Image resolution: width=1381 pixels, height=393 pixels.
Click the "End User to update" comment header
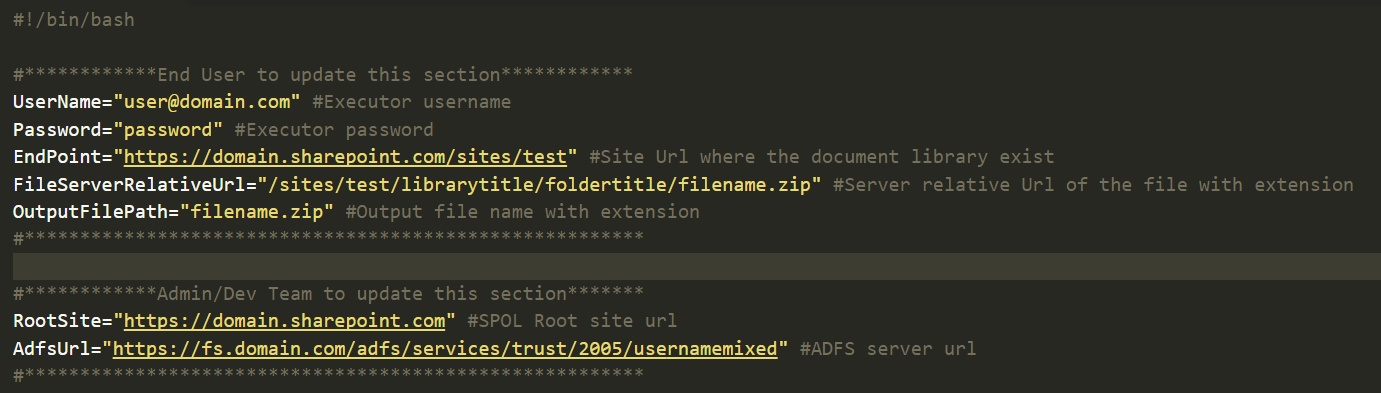pyautogui.click(x=323, y=75)
